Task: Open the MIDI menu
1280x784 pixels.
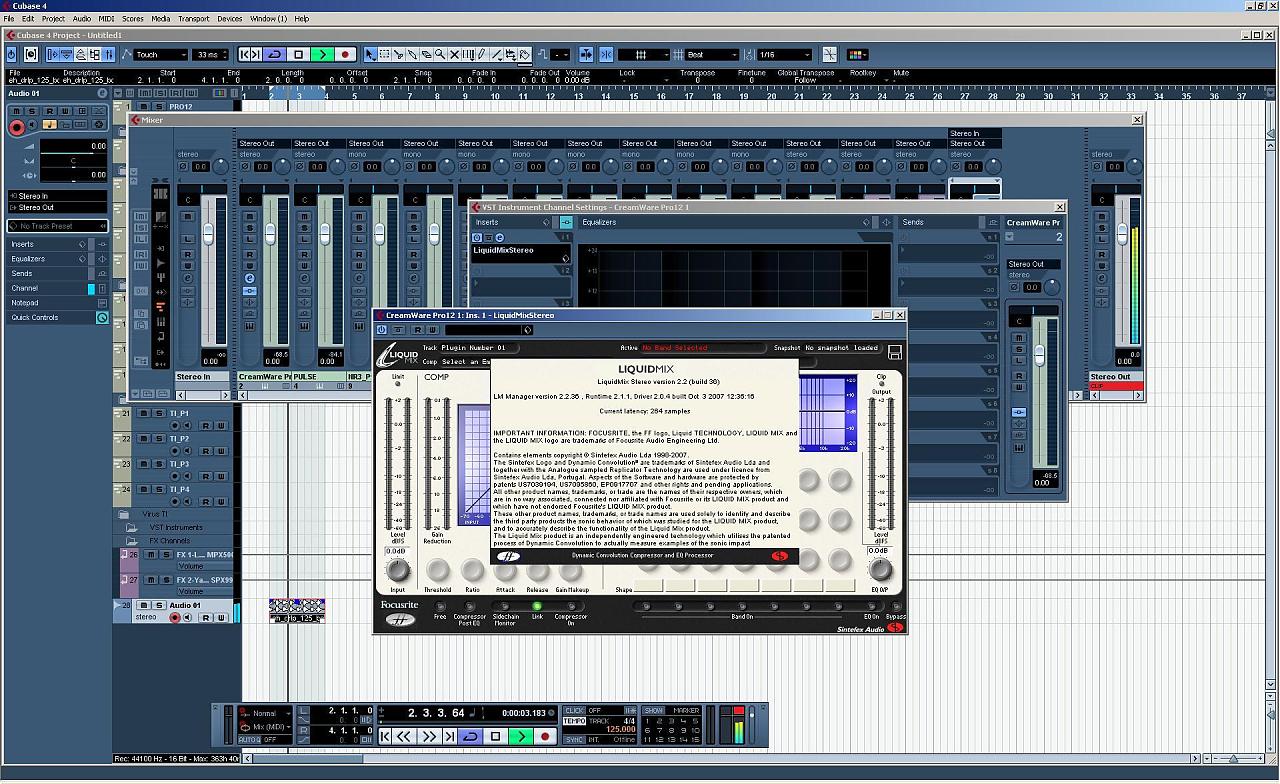Action: 106,18
